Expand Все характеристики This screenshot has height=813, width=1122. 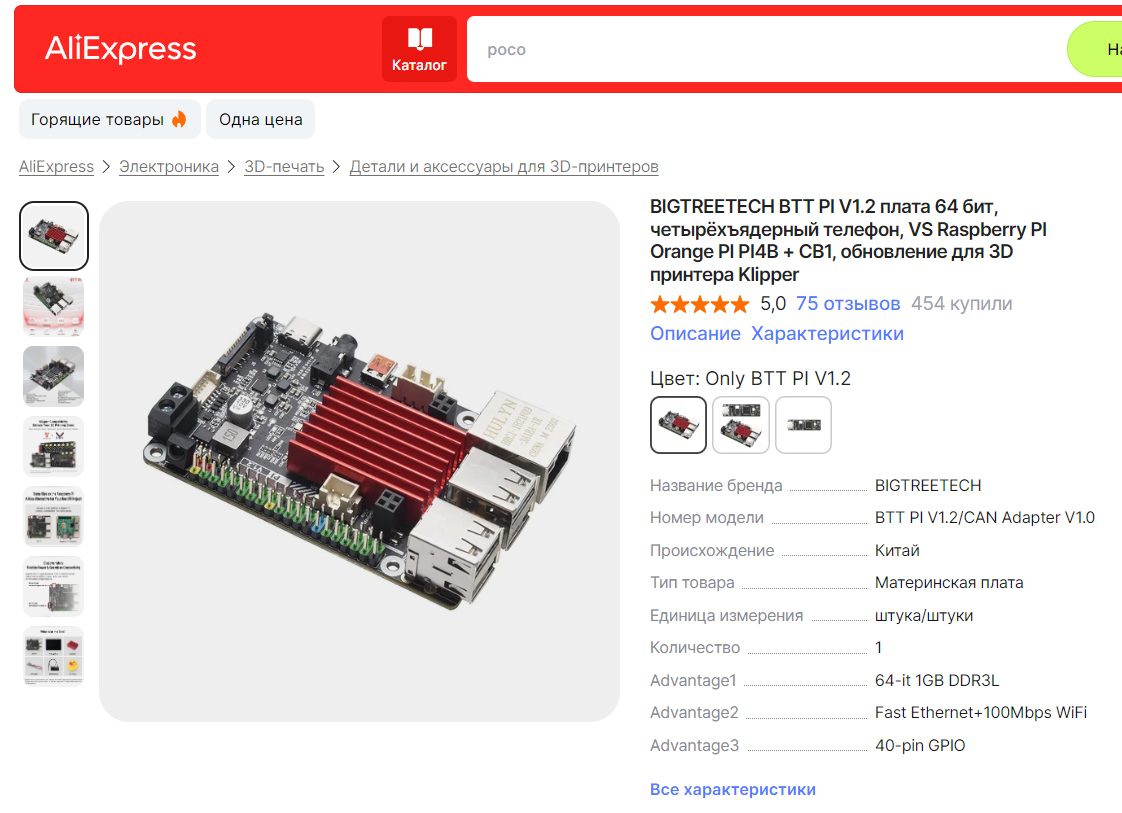click(733, 789)
